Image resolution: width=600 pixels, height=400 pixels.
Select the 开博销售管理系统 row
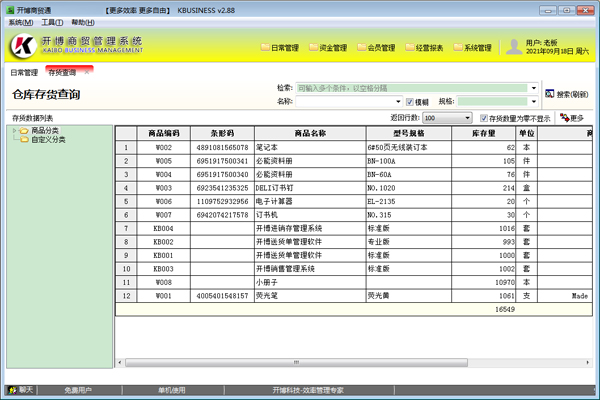pyautogui.click(x=354, y=269)
